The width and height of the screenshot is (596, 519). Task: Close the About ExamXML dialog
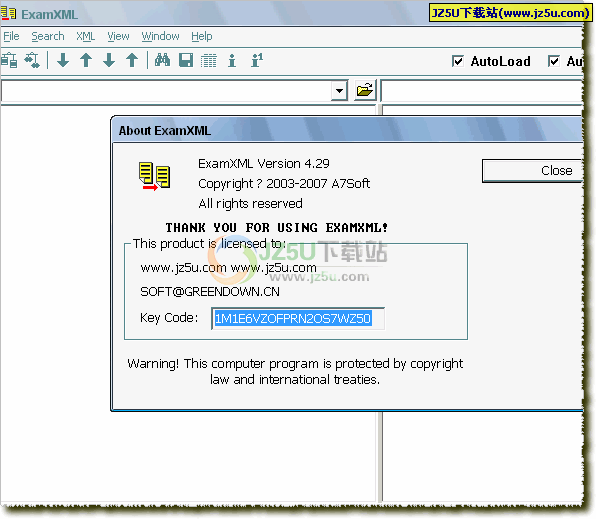(x=533, y=171)
